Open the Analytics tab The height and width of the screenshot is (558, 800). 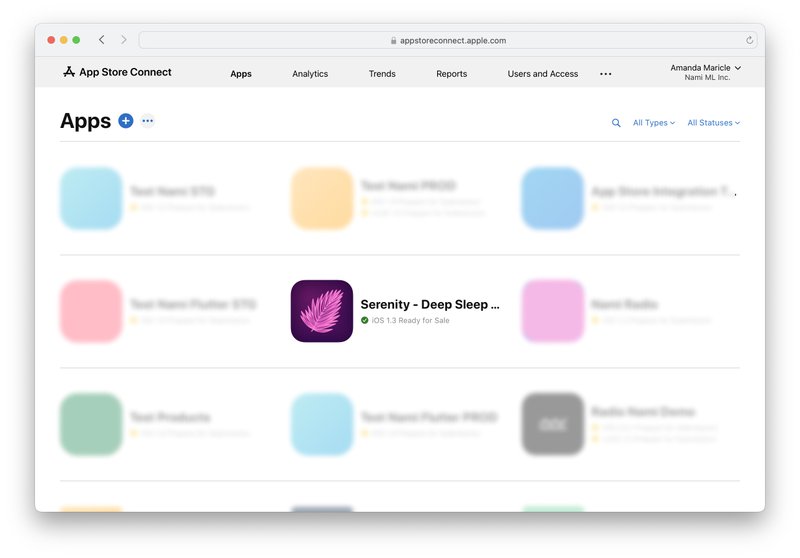click(x=310, y=73)
